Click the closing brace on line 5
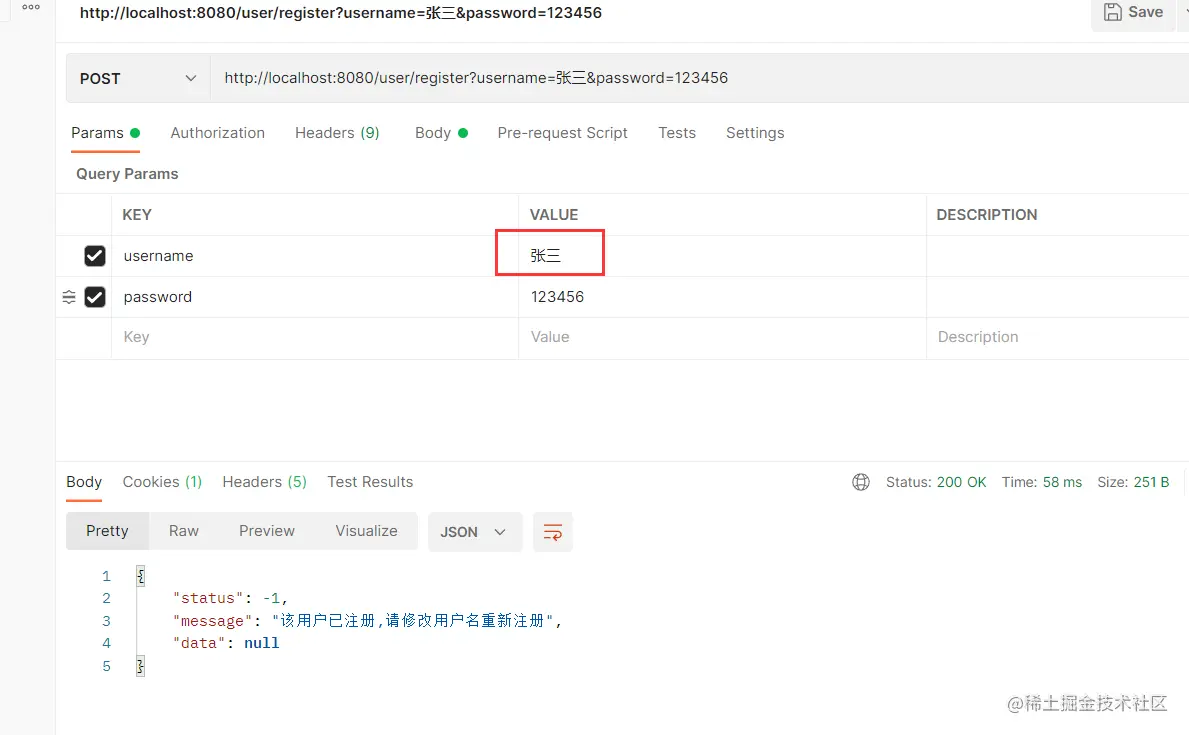The width and height of the screenshot is (1189, 735). pos(140,666)
